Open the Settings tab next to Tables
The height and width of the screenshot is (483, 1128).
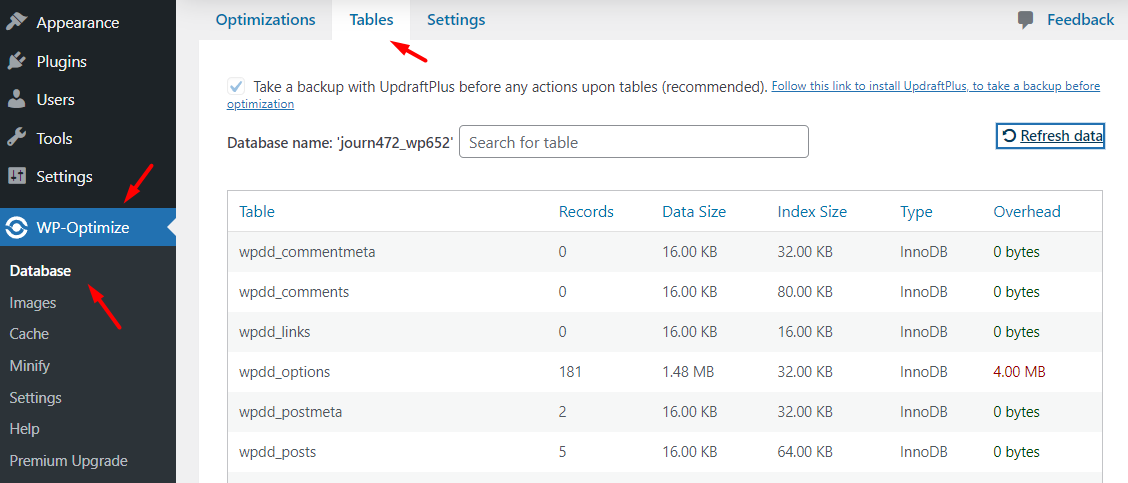[456, 20]
